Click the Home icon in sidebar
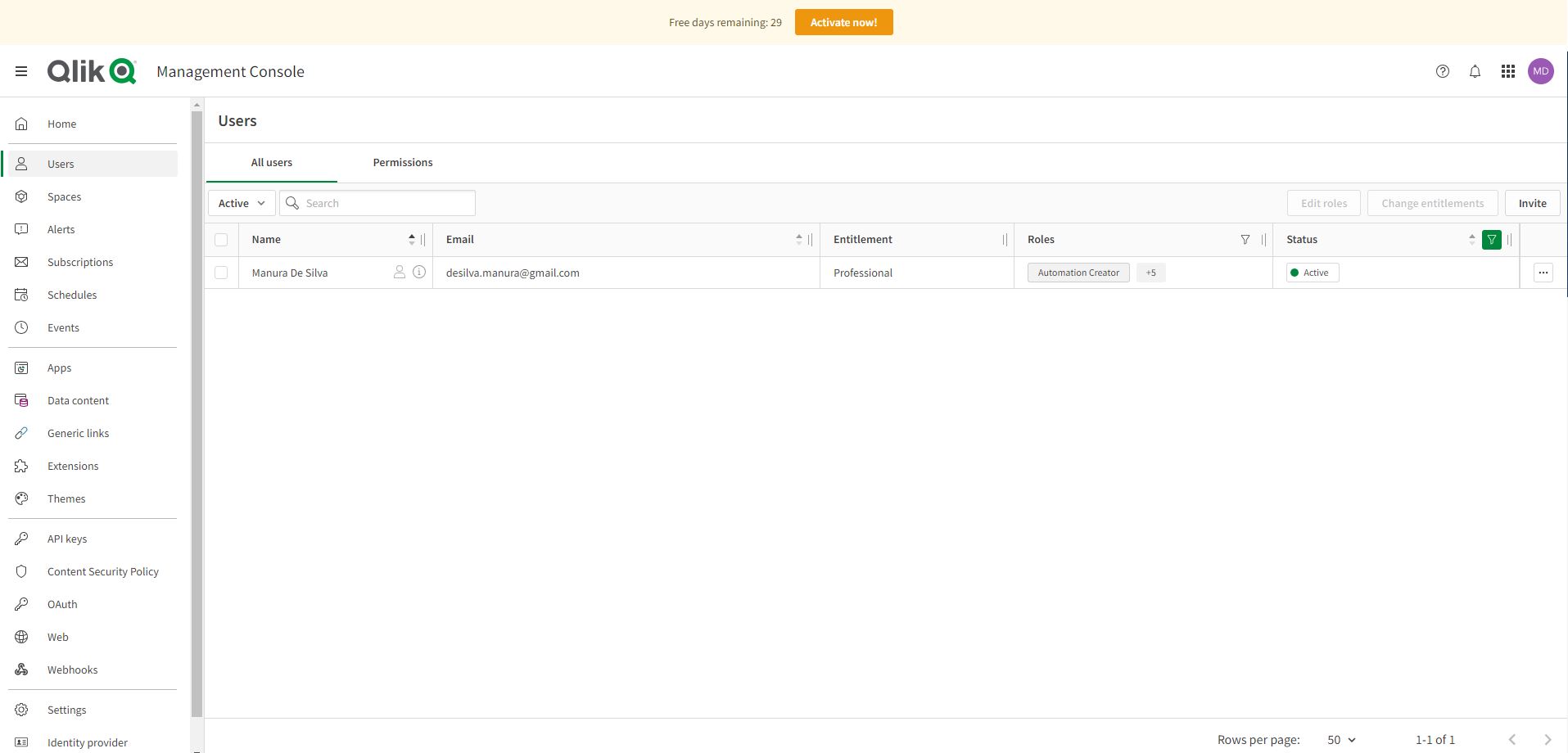Image resolution: width=1568 pixels, height=753 pixels. 22,124
